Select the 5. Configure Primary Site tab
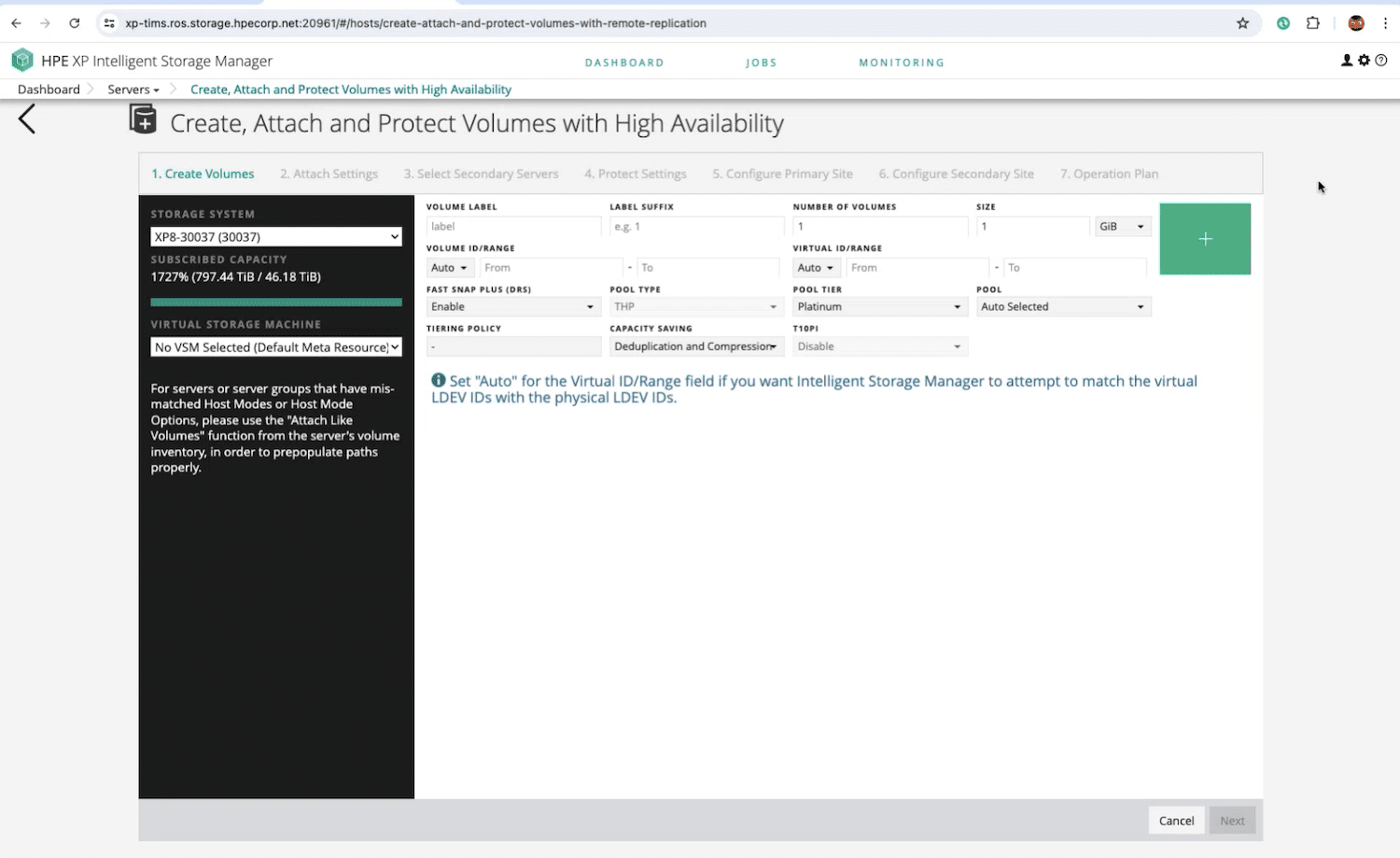This screenshot has width=1400, height=858. click(782, 174)
